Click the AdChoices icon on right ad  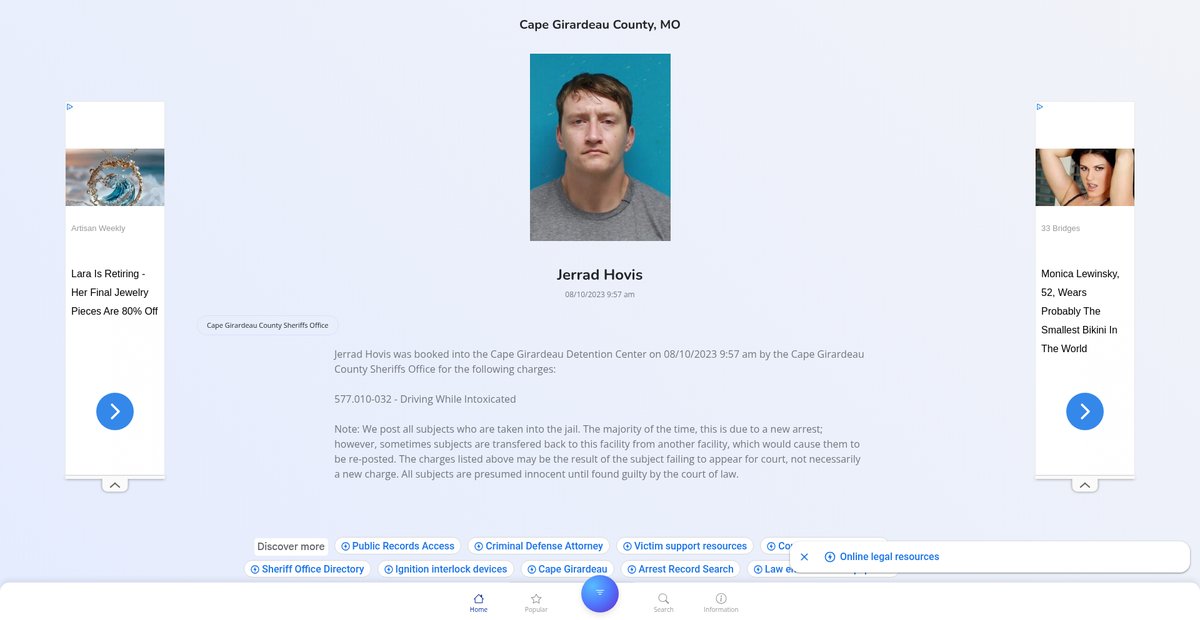click(1040, 106)
